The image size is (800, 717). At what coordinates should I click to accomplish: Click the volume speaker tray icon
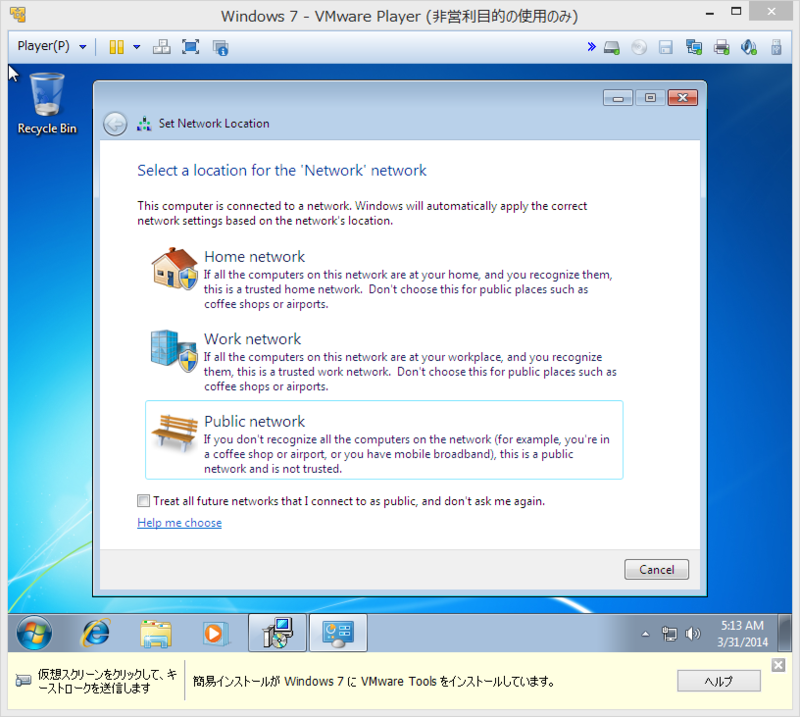click(692, 634)
